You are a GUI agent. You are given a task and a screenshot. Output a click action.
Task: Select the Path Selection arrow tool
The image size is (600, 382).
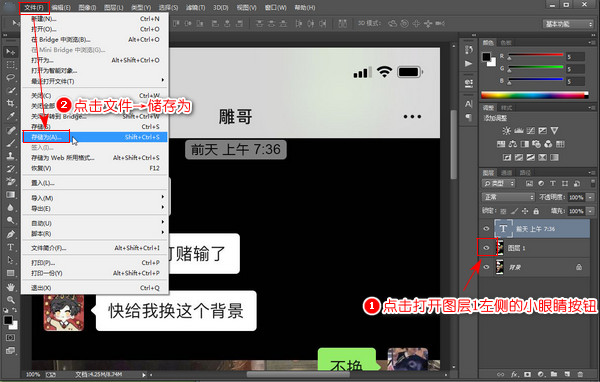(x=10, y=260)
